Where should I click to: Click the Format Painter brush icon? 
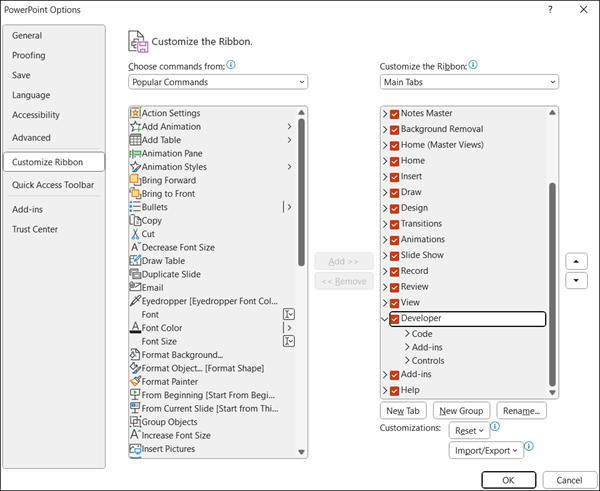[x=135, y=381]
